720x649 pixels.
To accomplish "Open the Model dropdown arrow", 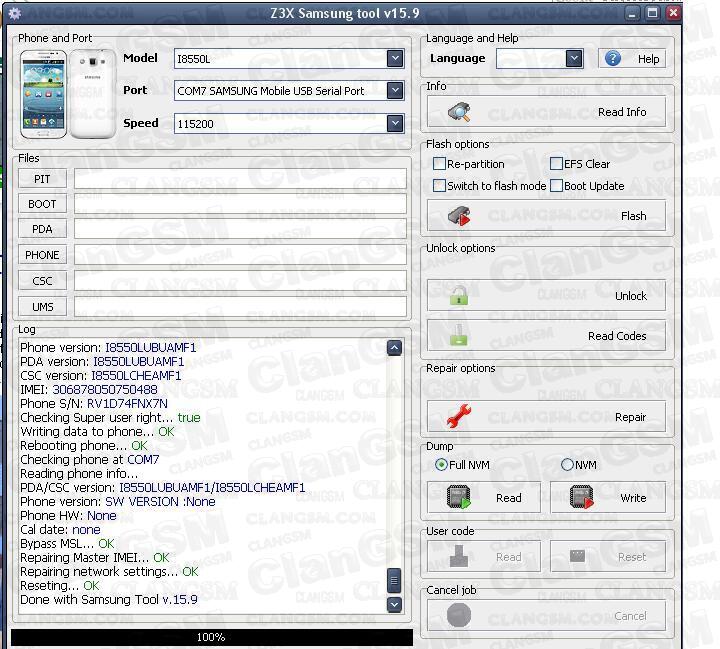I will pos(395,58).
